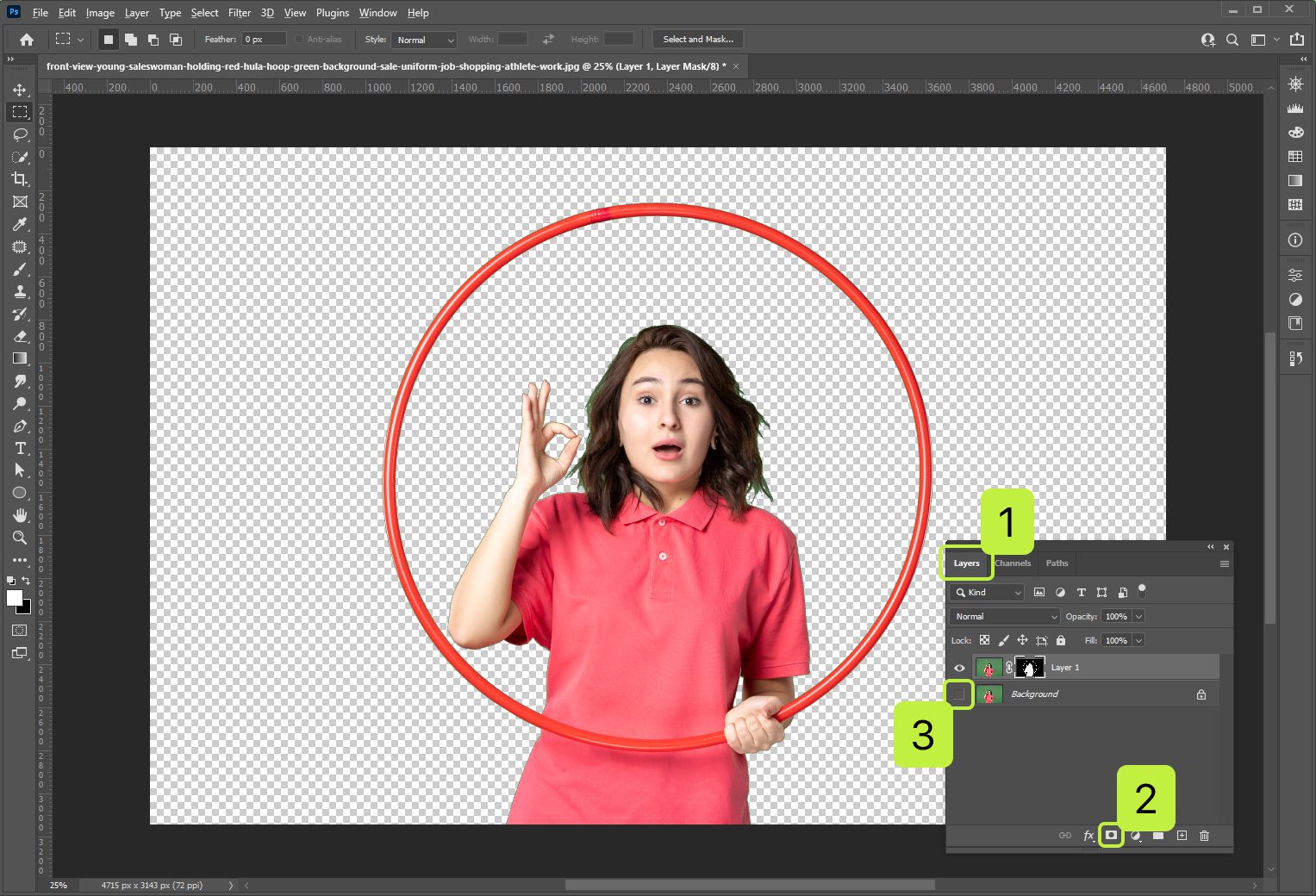Expand the Opacity slider arrow

1138,617
